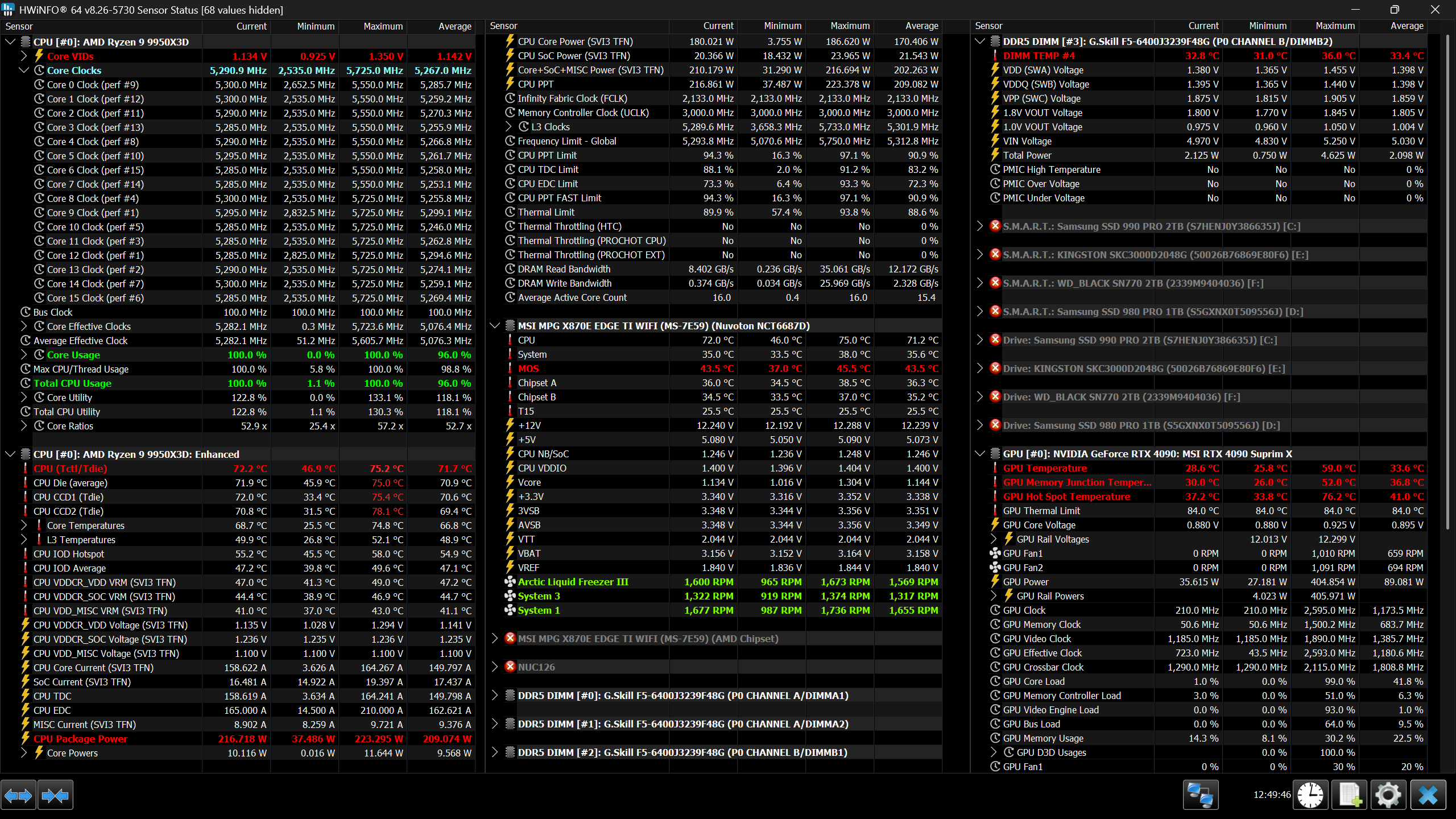This screenshot has height=819, width=1456.
Task: Click red X icon of S.M.A.R.T. KINGSTON SKC3000
Action: click(995, 254)
